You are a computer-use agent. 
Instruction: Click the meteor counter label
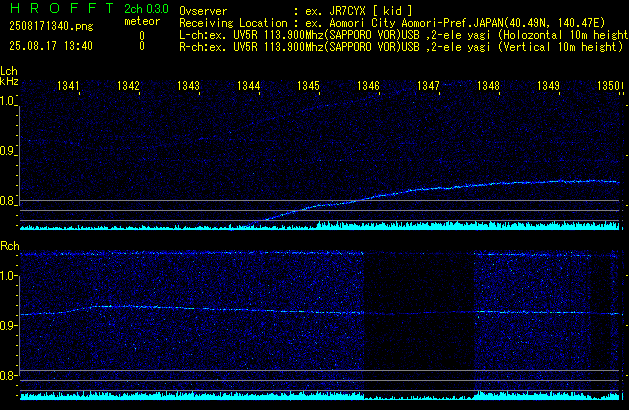point(142,21)
